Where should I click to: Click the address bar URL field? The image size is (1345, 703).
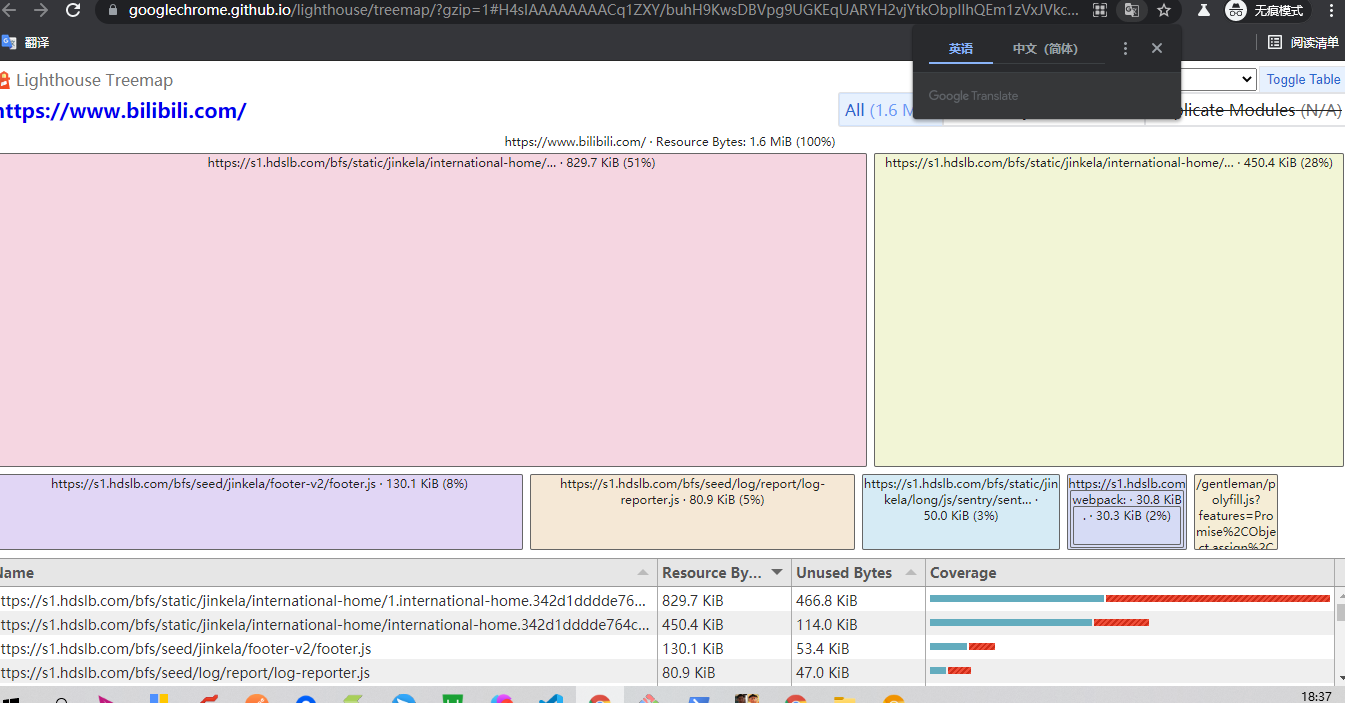click(603, 10)
